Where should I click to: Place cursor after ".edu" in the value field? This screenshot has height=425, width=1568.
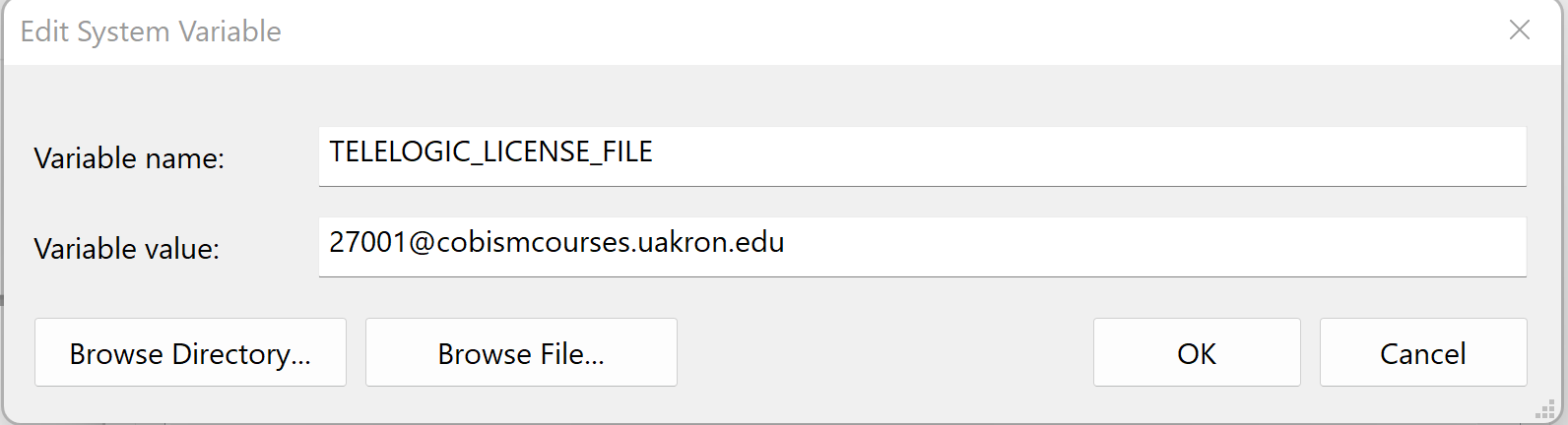(x=786, y=243)
